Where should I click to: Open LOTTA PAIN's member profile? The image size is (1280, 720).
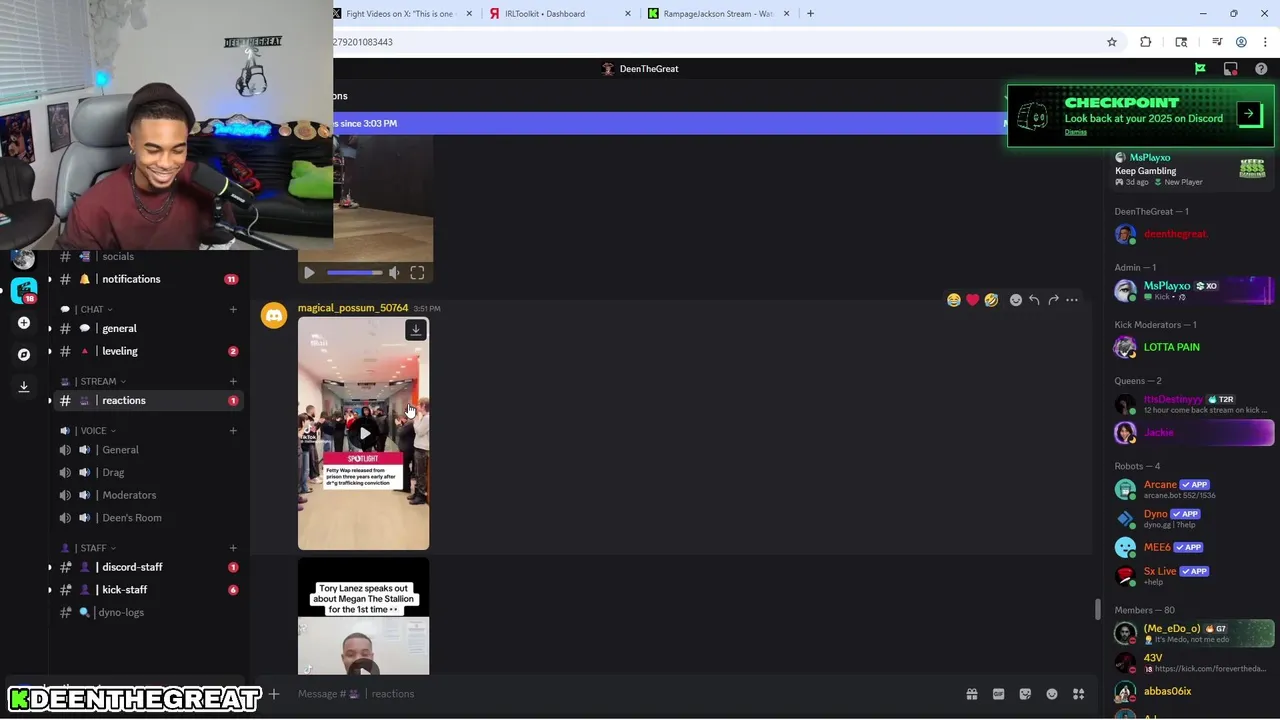click(1193, 347)
